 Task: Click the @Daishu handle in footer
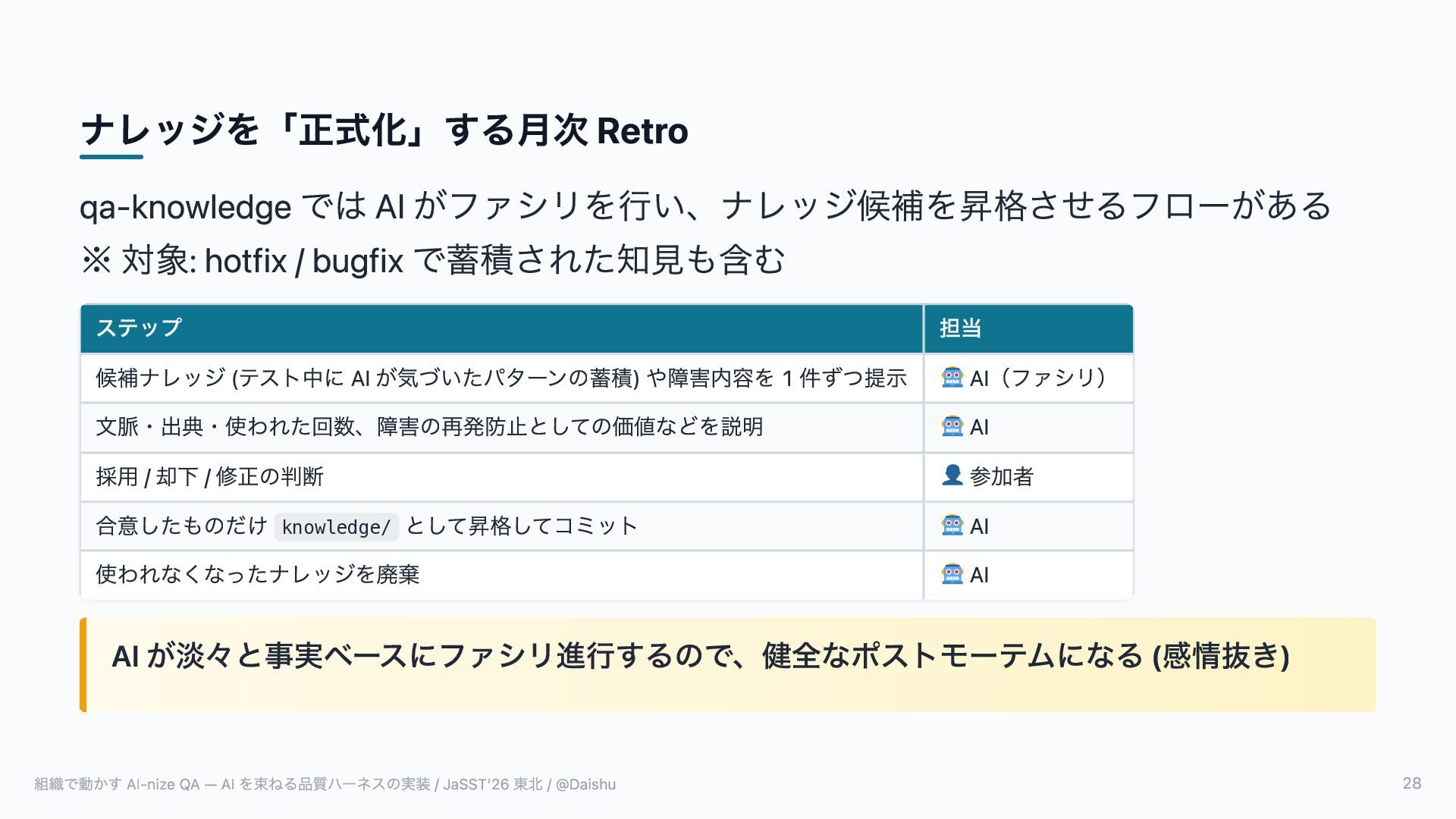pyautogui.click(x=585, y=784)
